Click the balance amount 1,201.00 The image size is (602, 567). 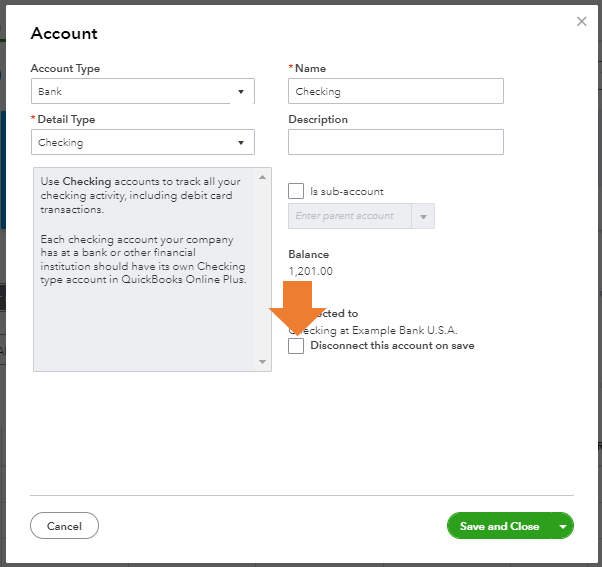(x=311, y=271)
